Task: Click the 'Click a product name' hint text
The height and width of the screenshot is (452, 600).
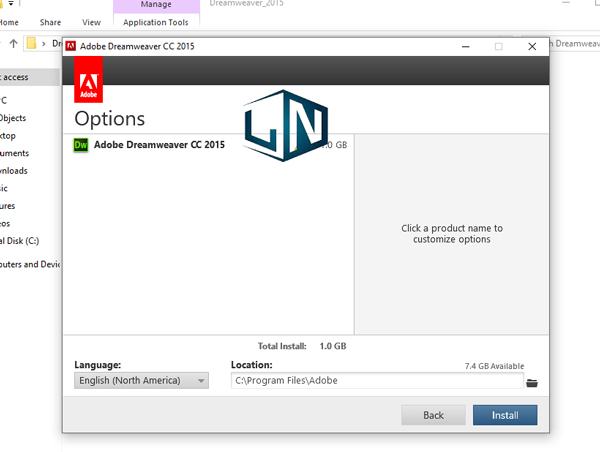Action: (x=452, y=233)
